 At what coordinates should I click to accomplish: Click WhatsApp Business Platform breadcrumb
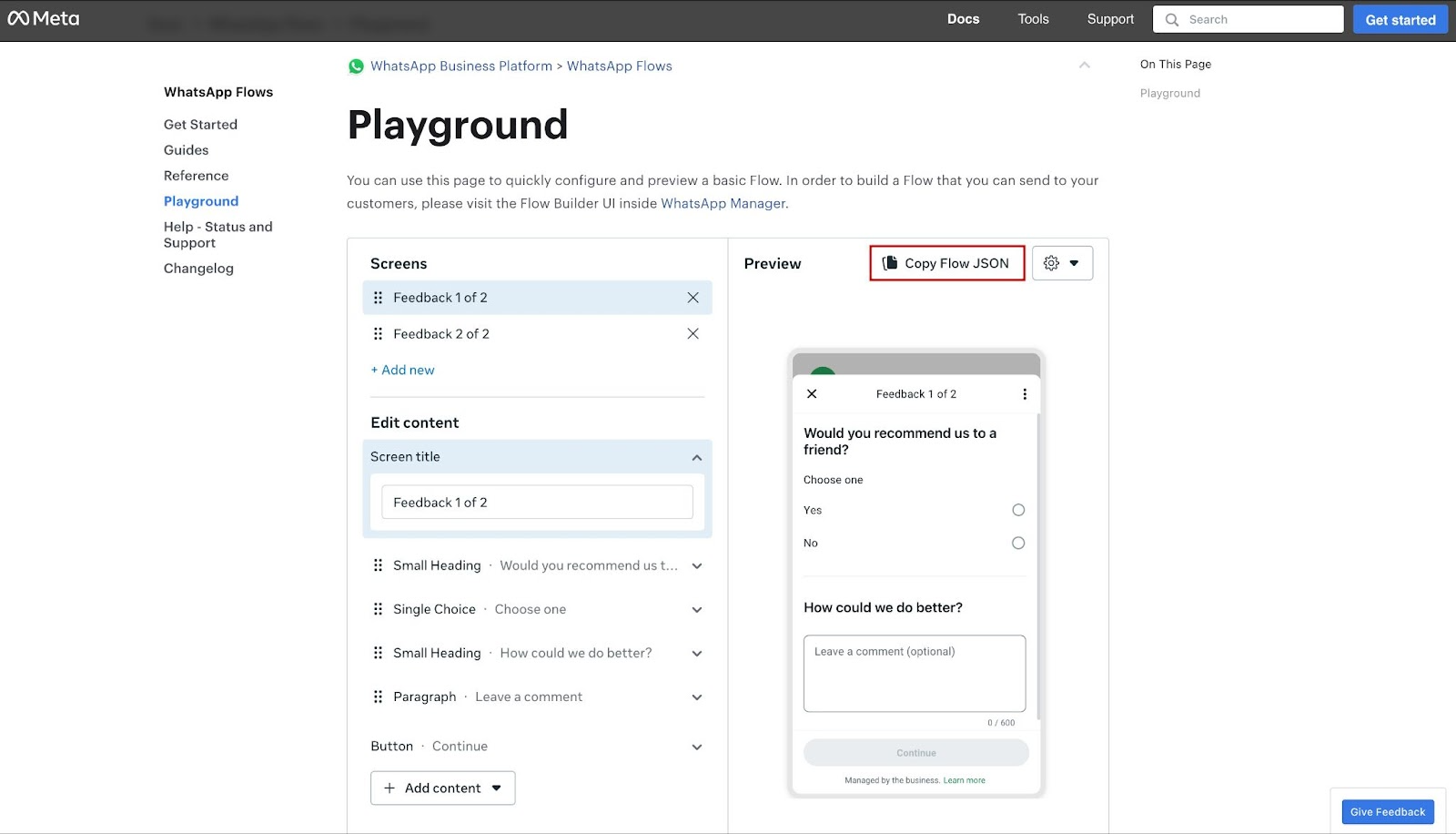(461, 66)
